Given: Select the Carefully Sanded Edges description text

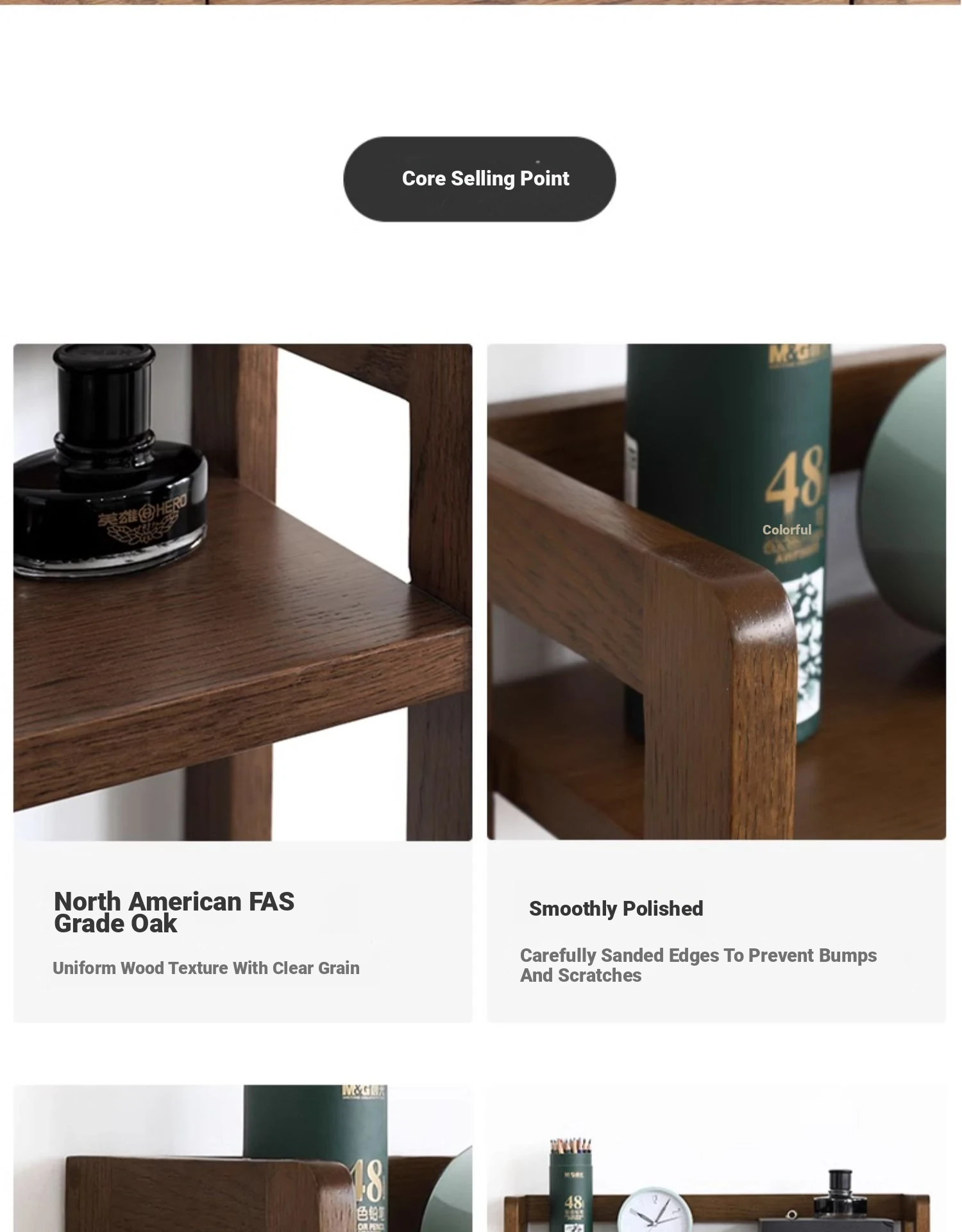Looking at the screenshot, I should tap(698, 965).
